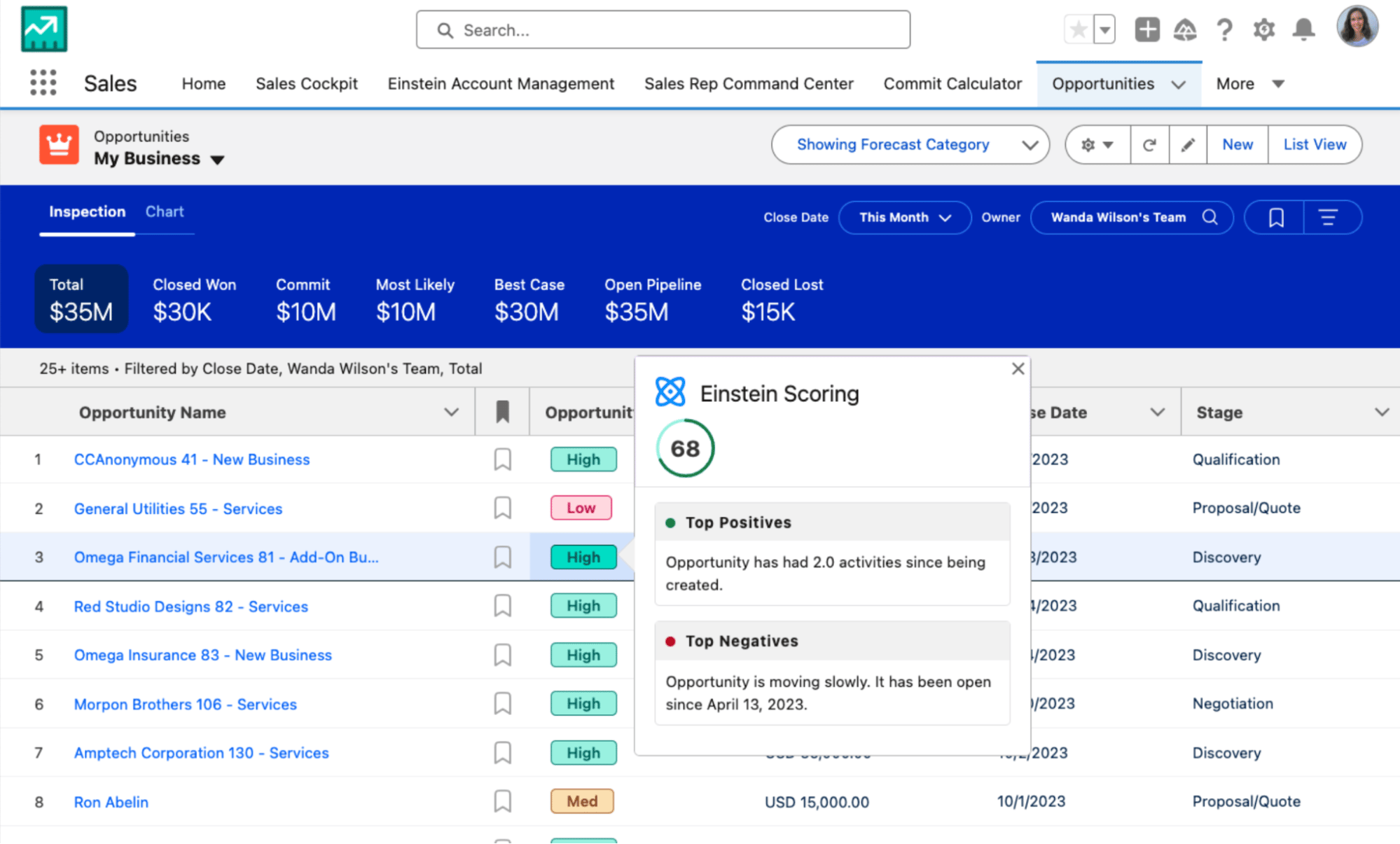Click the global actions plus icon

[x=1147, y=29]
